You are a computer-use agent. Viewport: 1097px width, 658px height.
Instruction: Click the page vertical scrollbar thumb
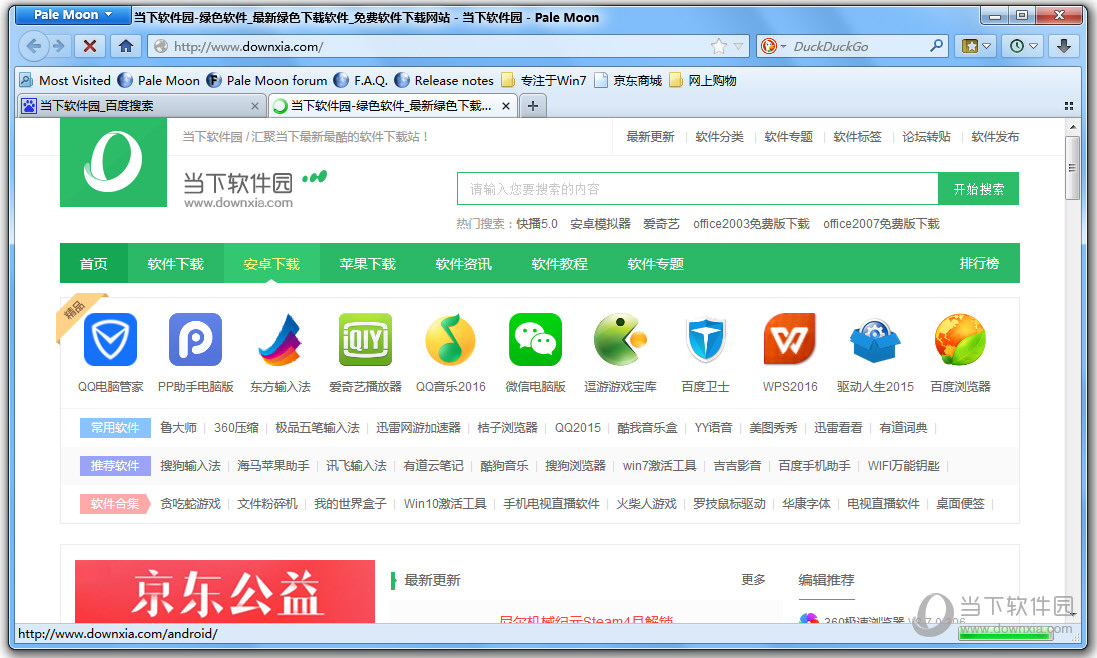(1072, 168)
